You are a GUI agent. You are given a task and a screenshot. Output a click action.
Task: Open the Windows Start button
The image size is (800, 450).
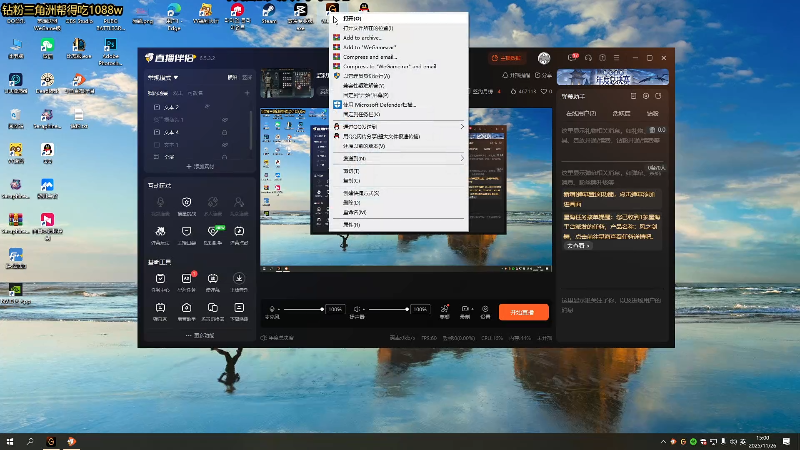(10, 441)
